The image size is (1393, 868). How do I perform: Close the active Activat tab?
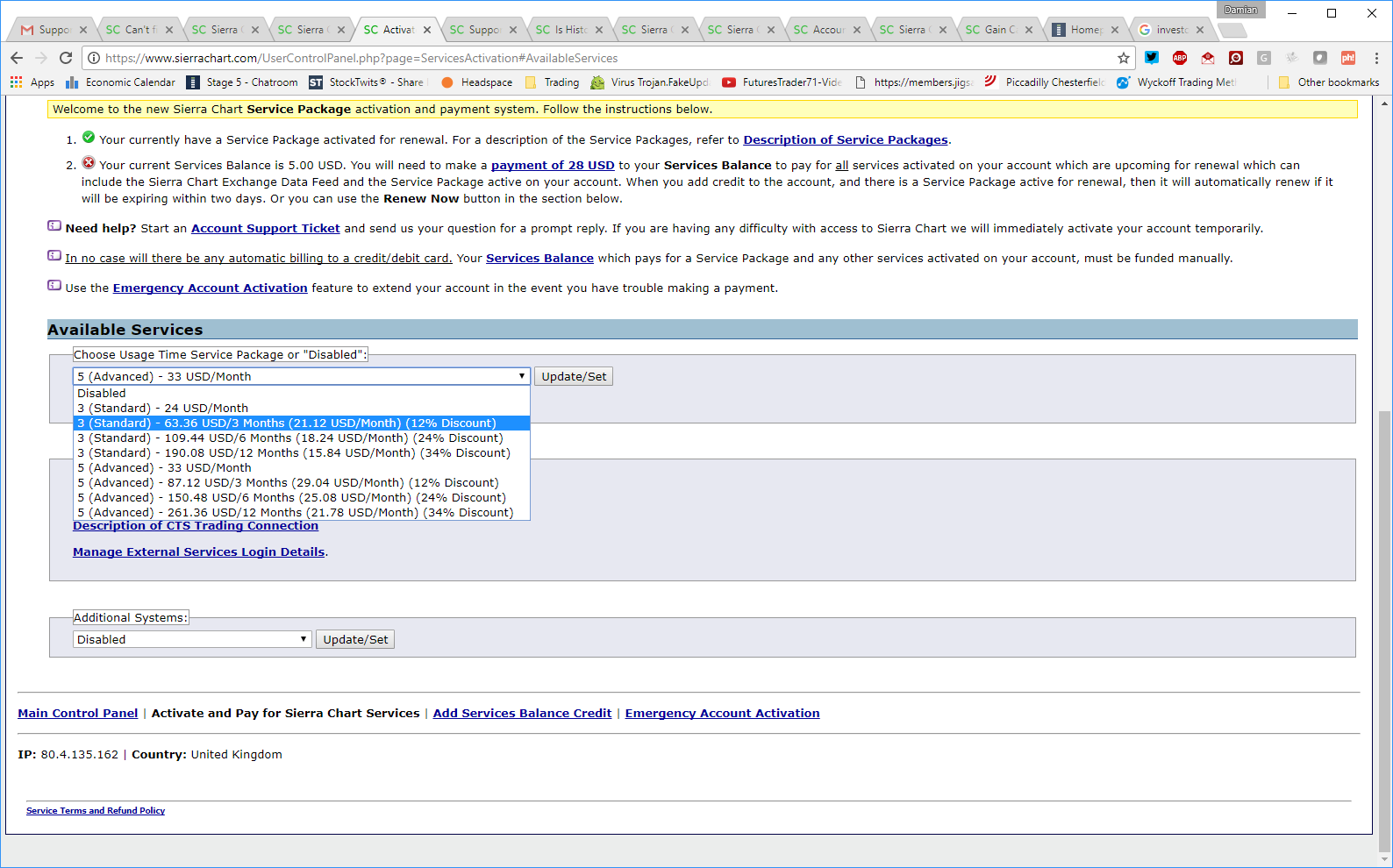click(427, 30)
